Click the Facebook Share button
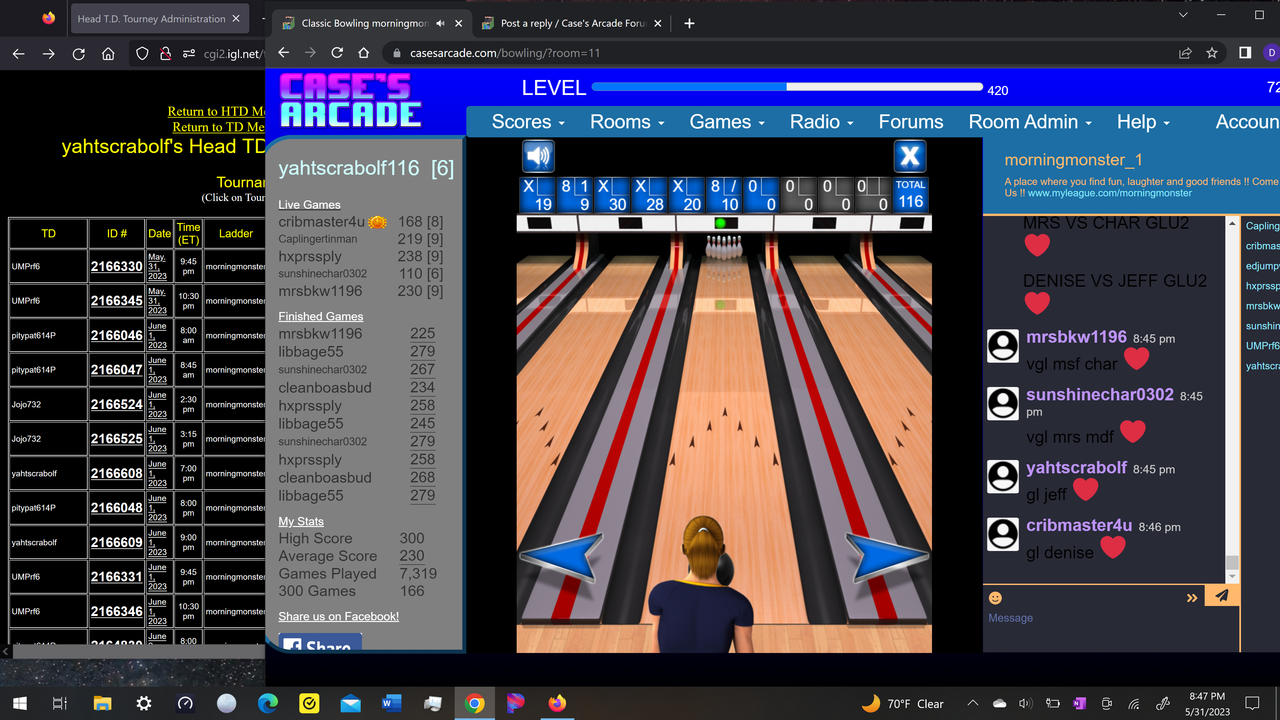 (x=320, y=643)
